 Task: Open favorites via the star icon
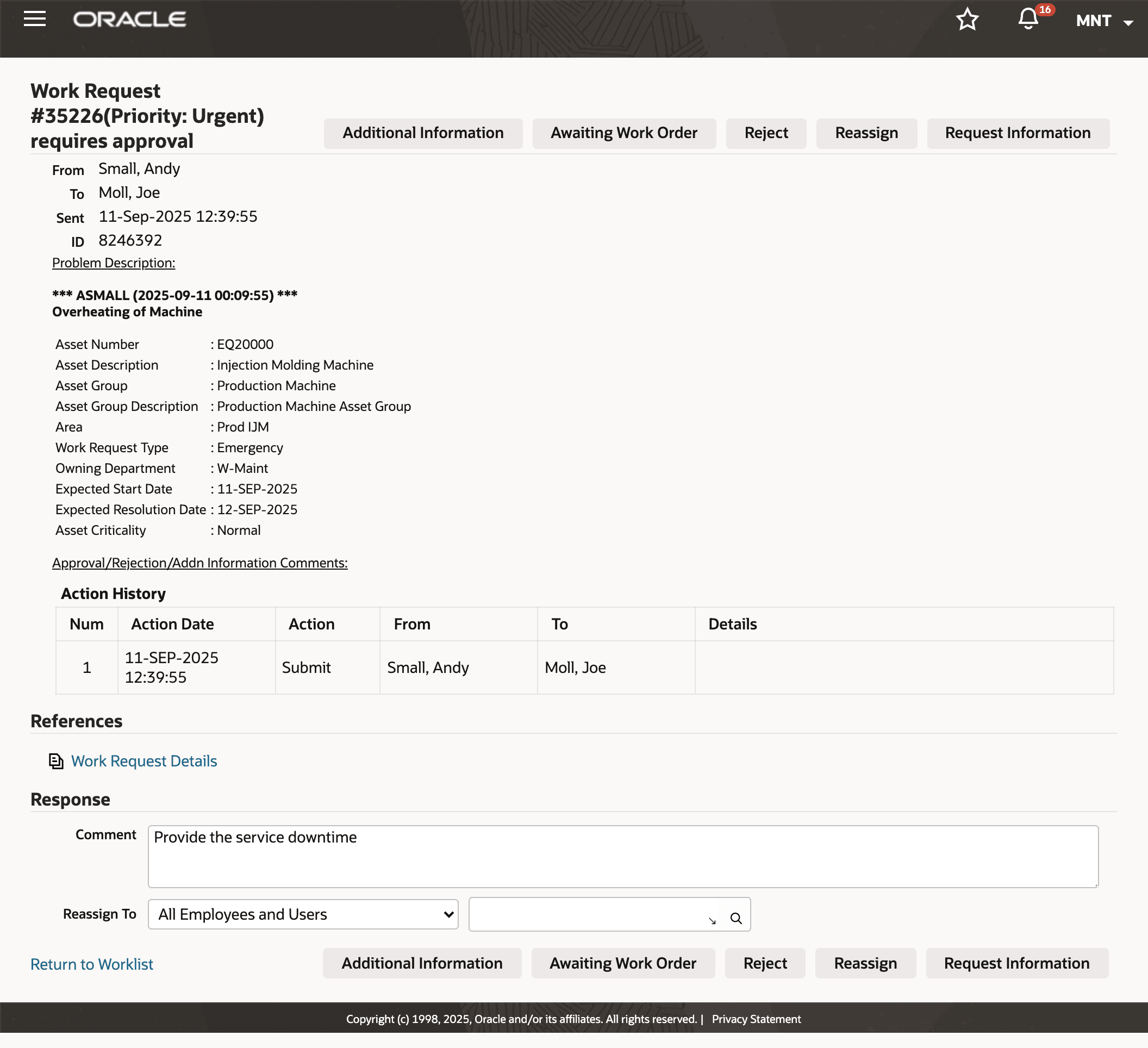pos(967,20)
